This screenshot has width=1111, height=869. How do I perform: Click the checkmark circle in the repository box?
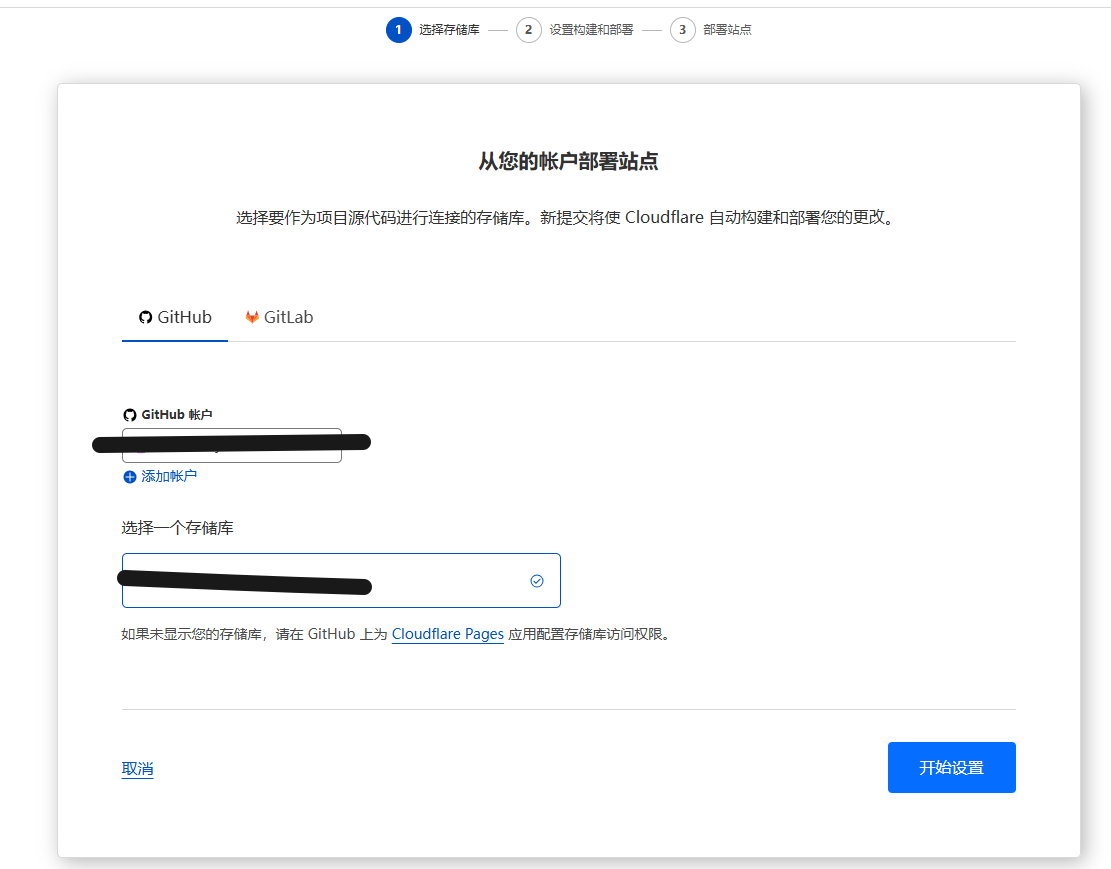tap(537, 581)
